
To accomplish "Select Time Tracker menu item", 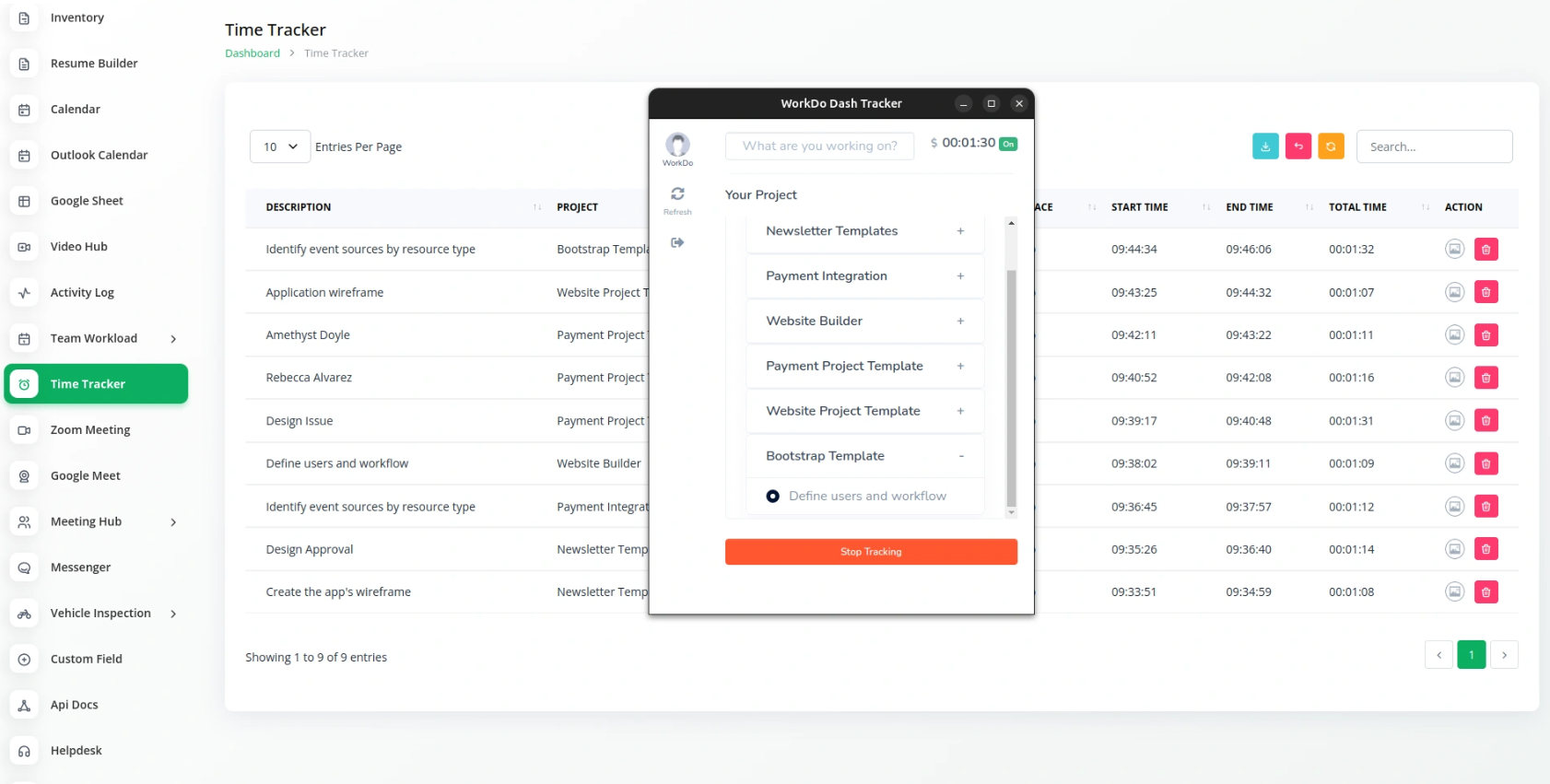I will (x=96, y=384).
